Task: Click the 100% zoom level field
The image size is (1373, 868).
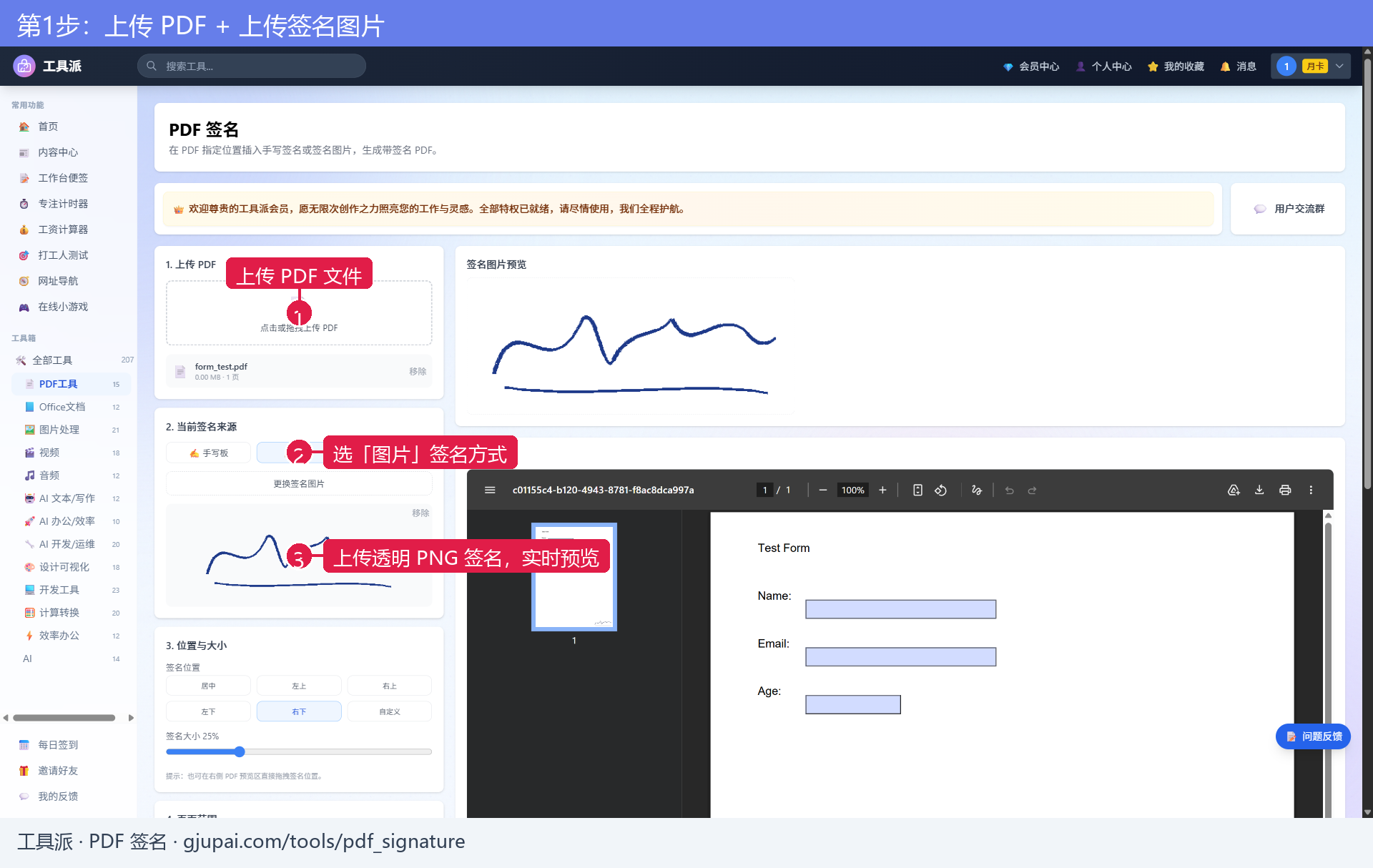Action: click(x=852, y=490)
